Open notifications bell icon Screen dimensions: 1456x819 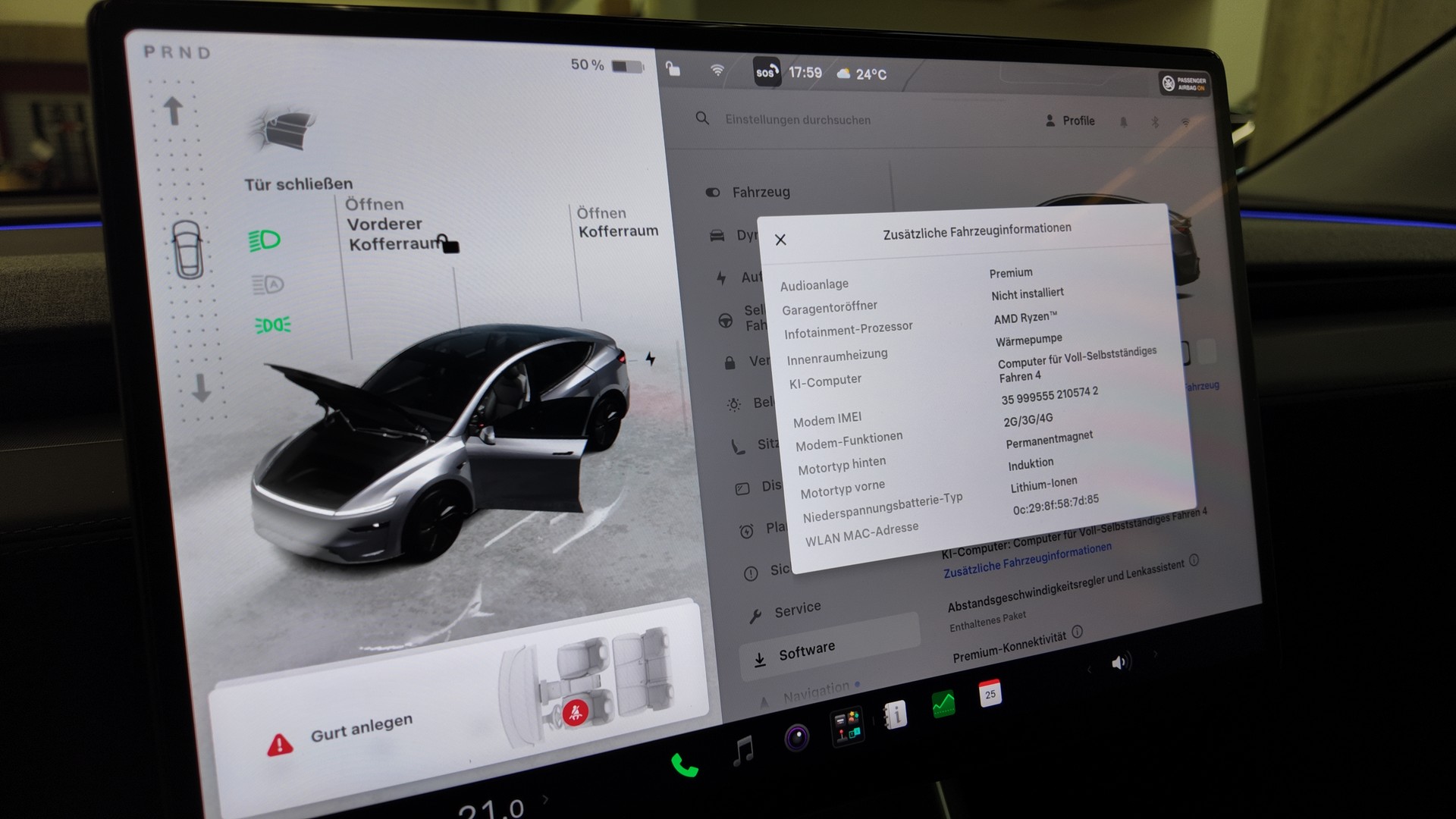pyautogui.click(x=1123, y=122)
